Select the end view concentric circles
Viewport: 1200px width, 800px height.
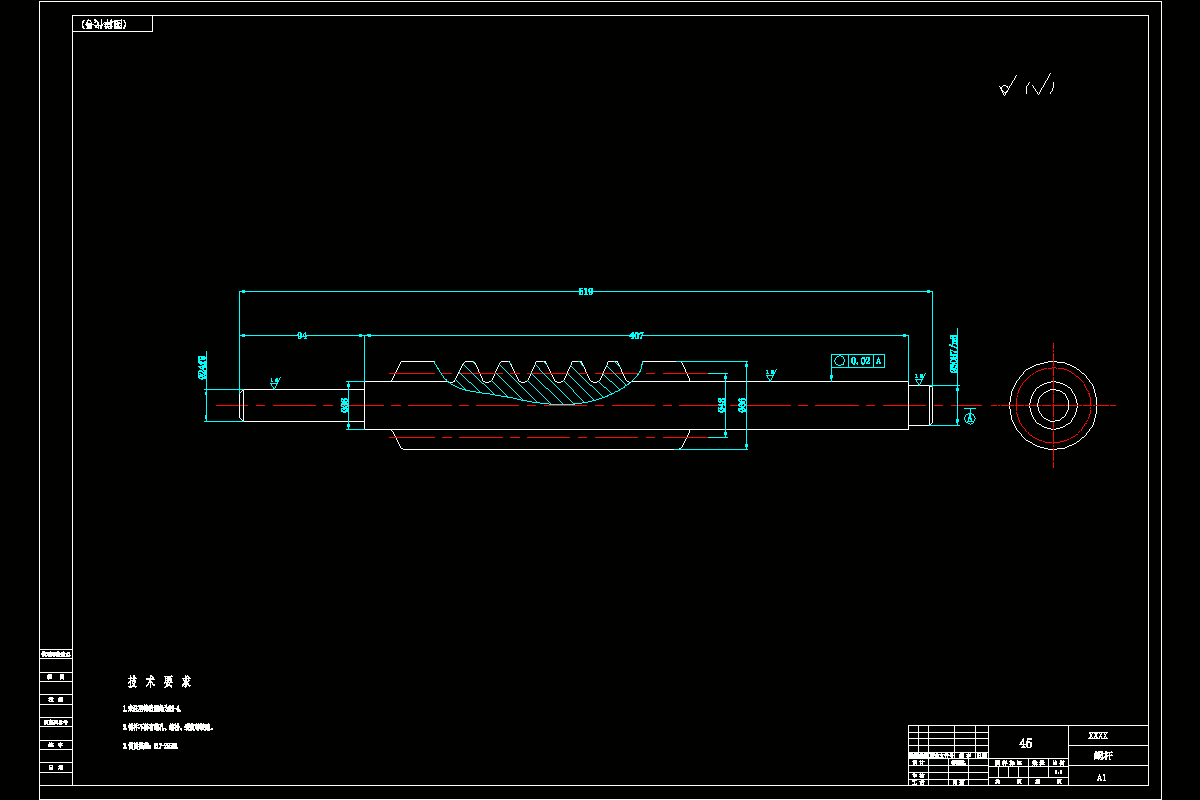click(1052, 405)
